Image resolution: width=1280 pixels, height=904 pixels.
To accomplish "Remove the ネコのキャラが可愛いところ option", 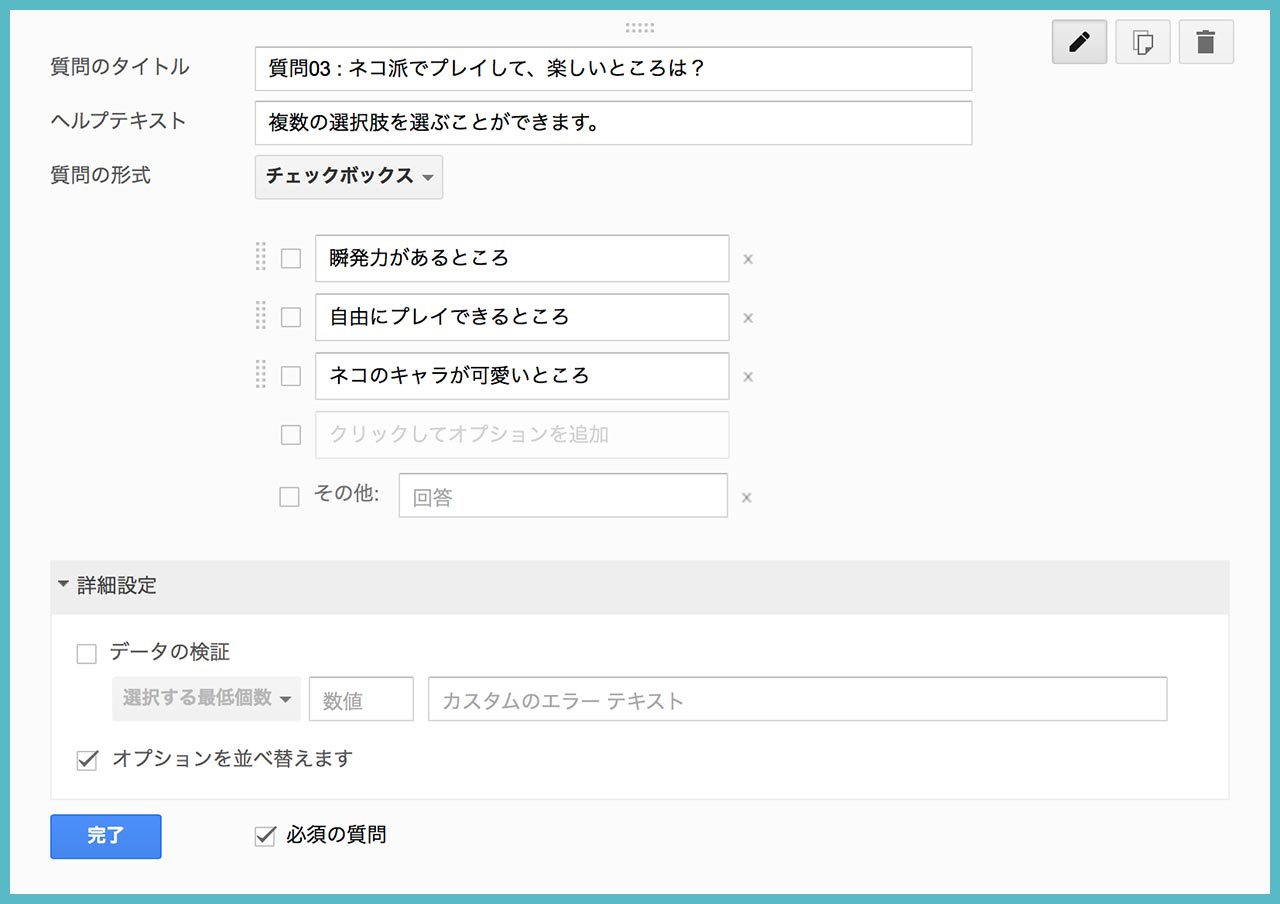I will click(x=747, y=377).
